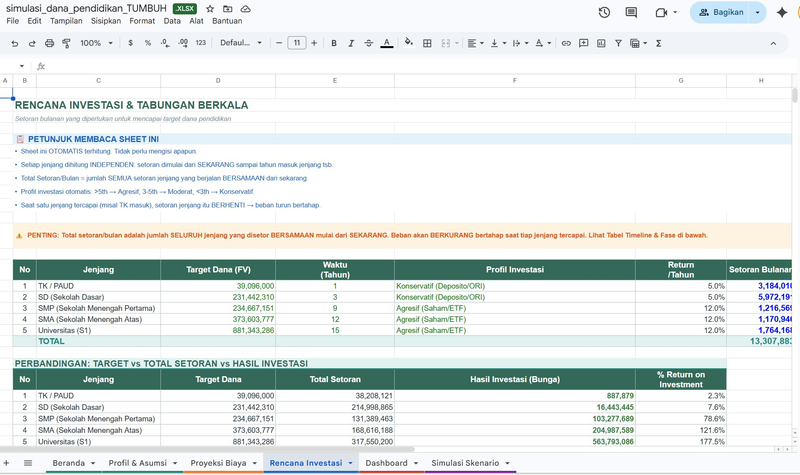Viewport: 800px width, 475px height.
Task: Increase the font size with the plus button
Action: point(314,43)
